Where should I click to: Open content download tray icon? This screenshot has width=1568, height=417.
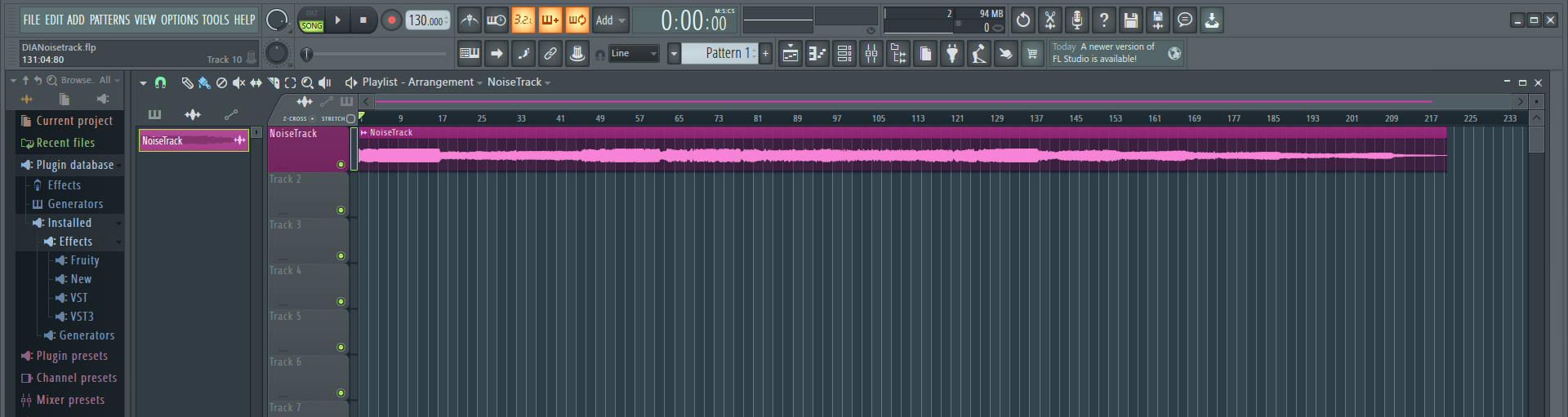[1212, 20]
